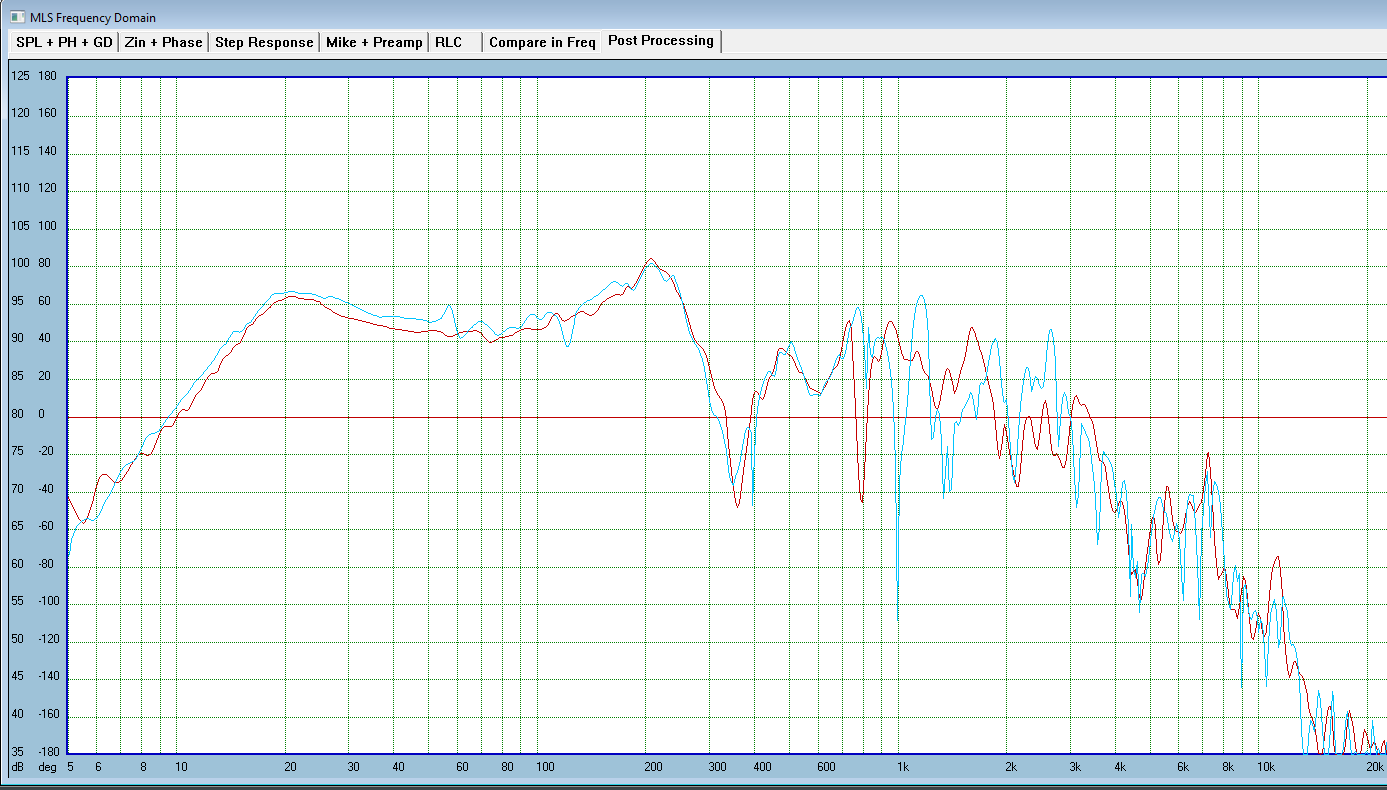Select the Post Processing tab
The width and height of the screenshot is (1387, 790).
tap(661, 41)
